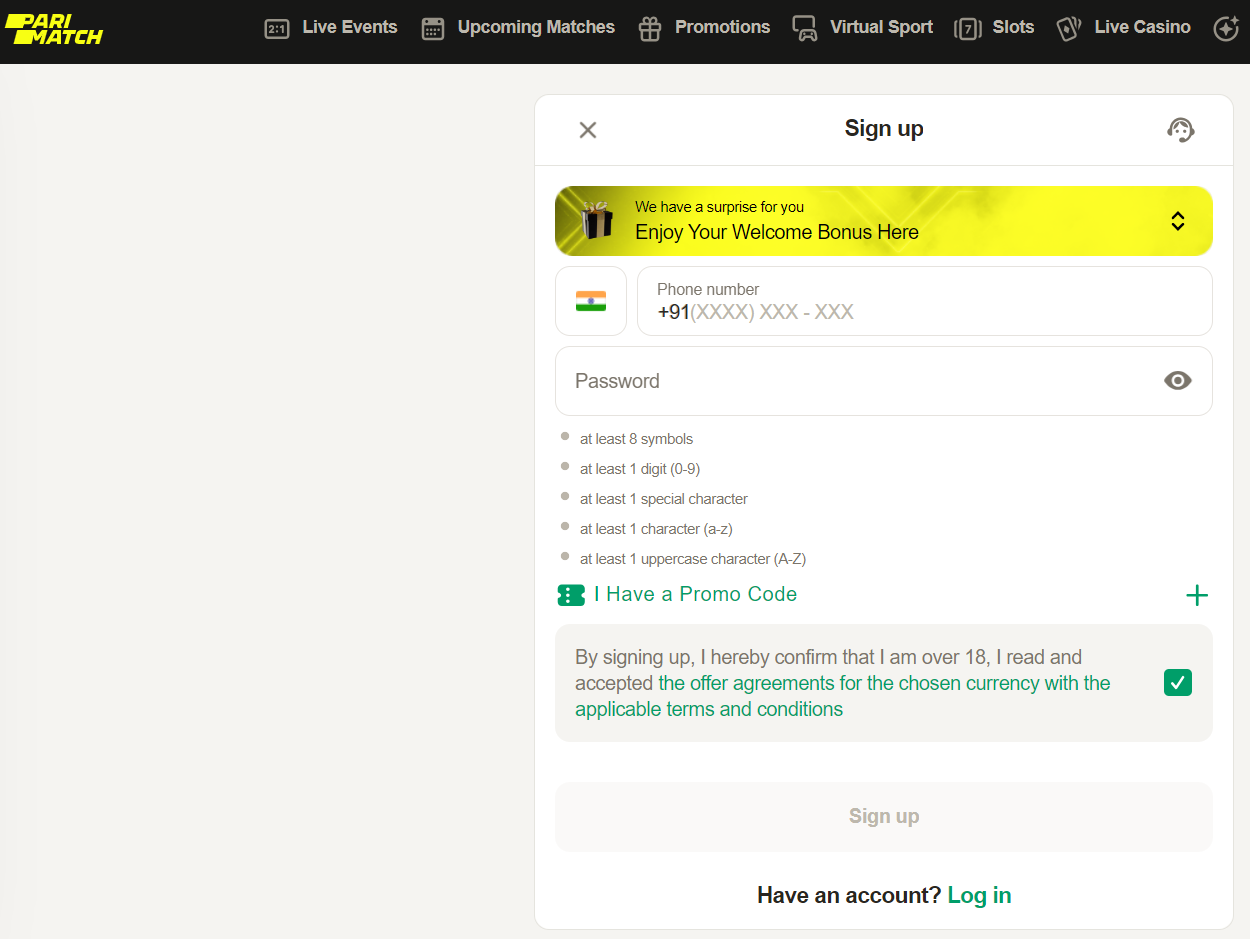Click the Live Events scoreboard icon
Image resolution: width=1250 pixels, height=939 pixels.
[x=277, y=29]
